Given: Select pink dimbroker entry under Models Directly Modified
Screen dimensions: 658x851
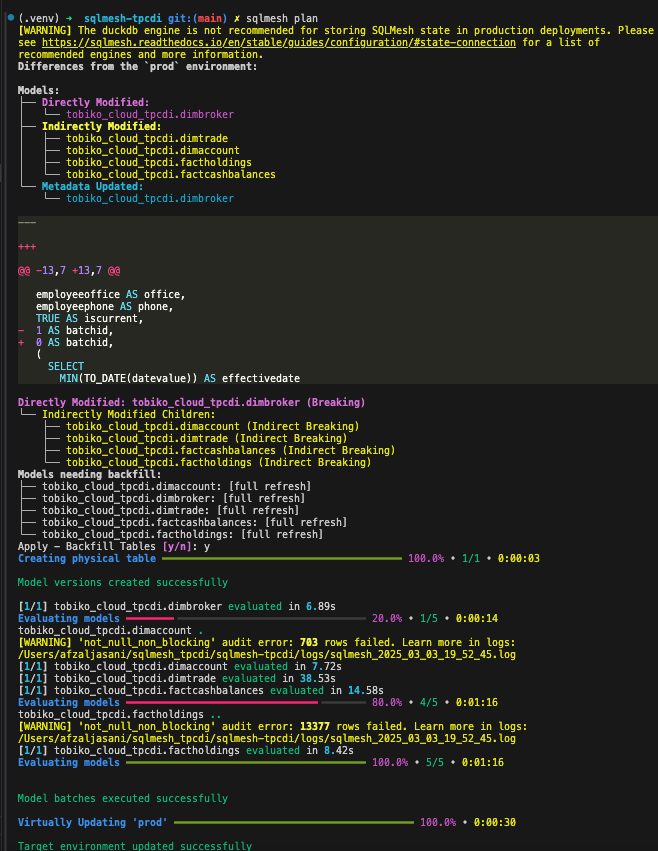Looking at the screenshot, I should click(x=150, y=114).
